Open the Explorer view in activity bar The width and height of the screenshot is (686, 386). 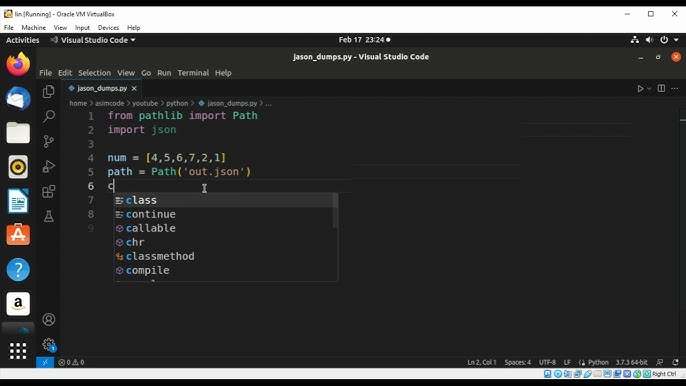(x=49, y=91)
